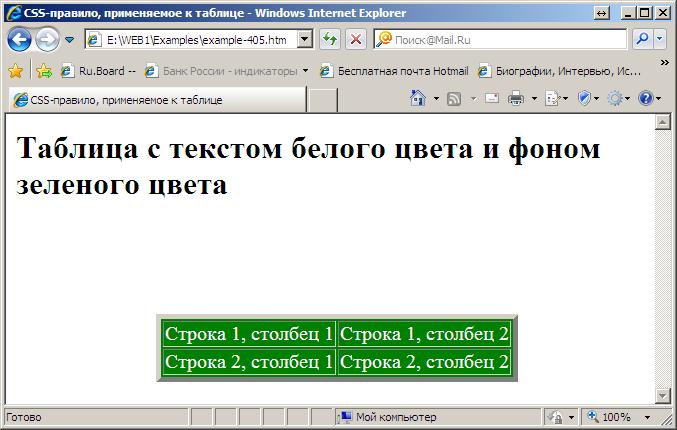
Task: Expand the Help menu dropdown arrow
Action: click(658, 99)
